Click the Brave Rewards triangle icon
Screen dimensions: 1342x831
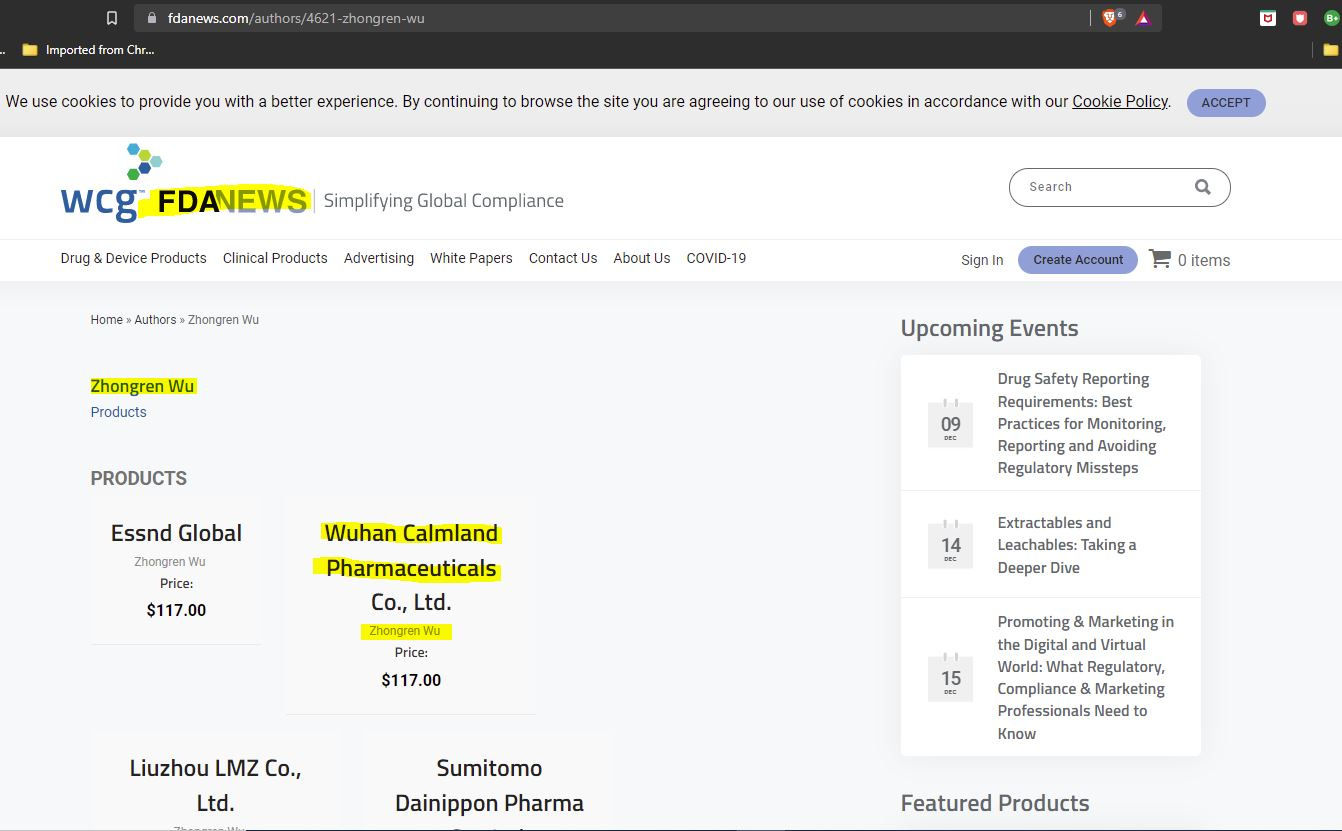tap(1143, 18)
